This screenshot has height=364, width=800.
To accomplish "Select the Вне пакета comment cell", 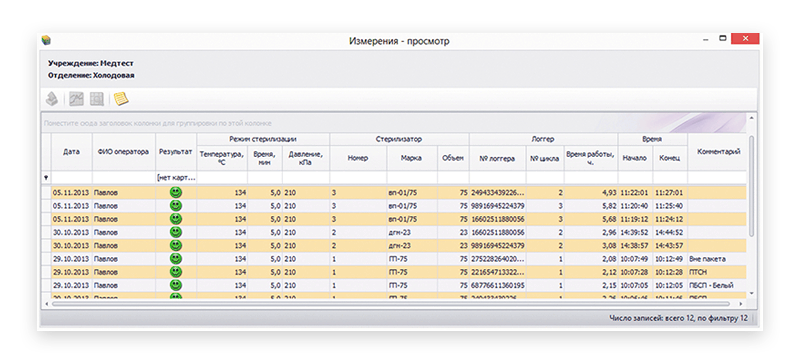I will click(x=717, y=259).
